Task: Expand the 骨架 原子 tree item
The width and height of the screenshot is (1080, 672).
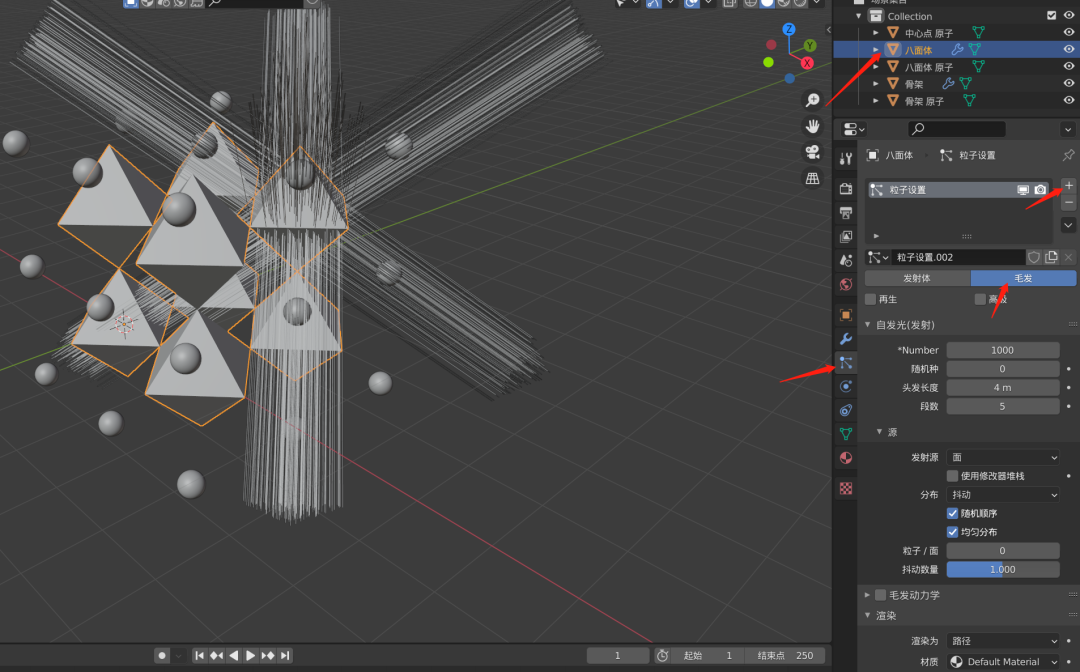Action: (875, 101)
